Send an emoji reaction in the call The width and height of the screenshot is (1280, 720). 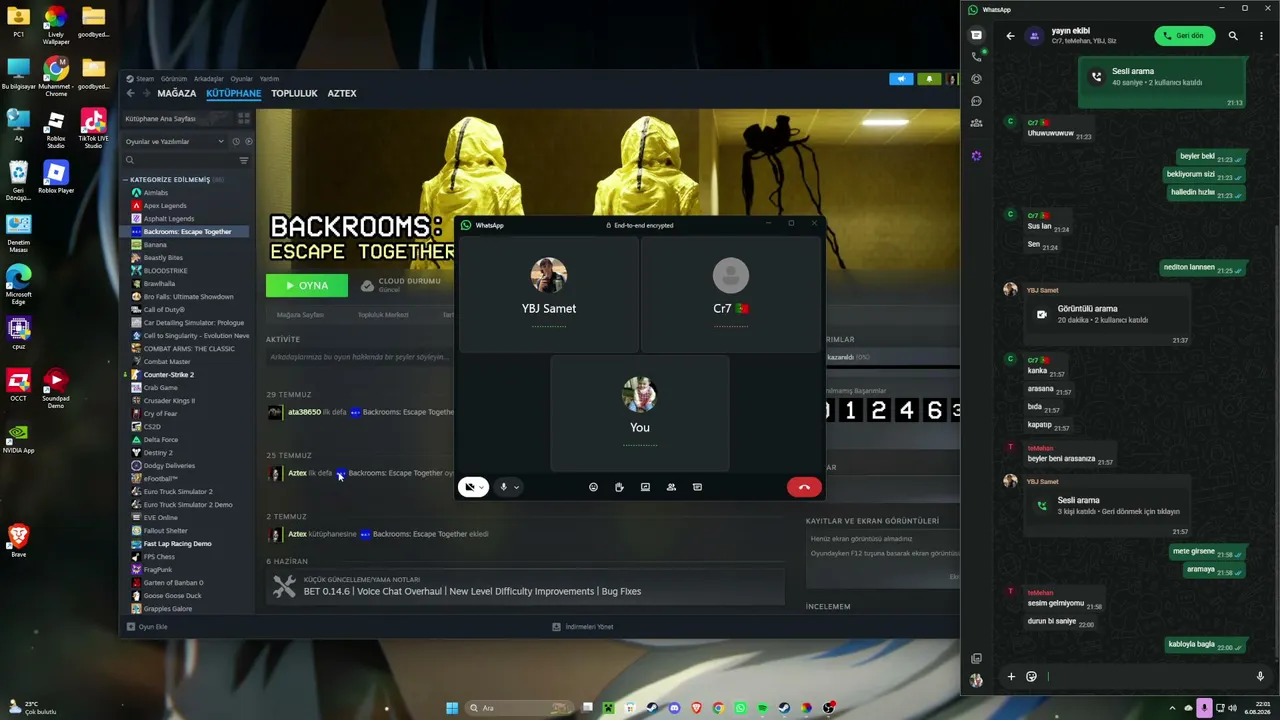click(x=593, y=487)
